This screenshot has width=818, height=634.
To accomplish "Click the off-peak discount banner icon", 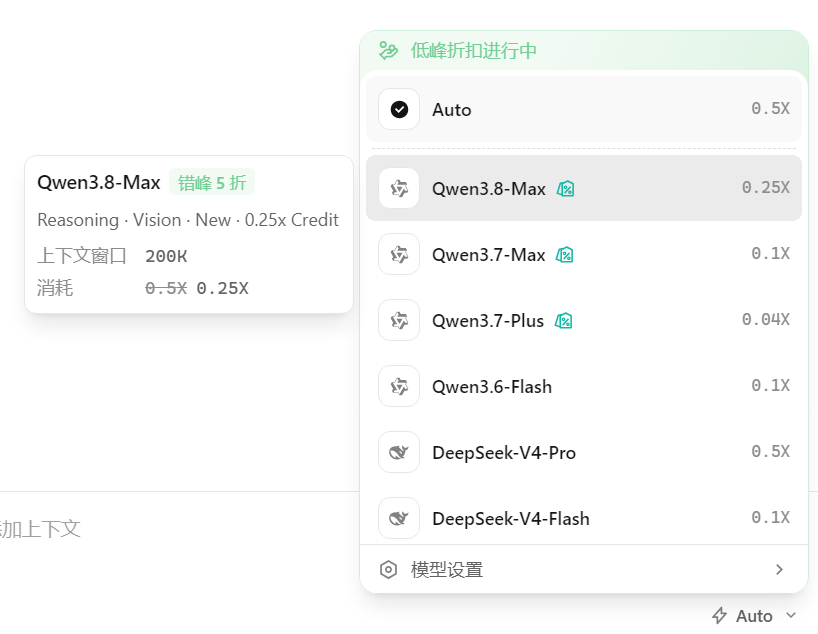I will [388, 51].
